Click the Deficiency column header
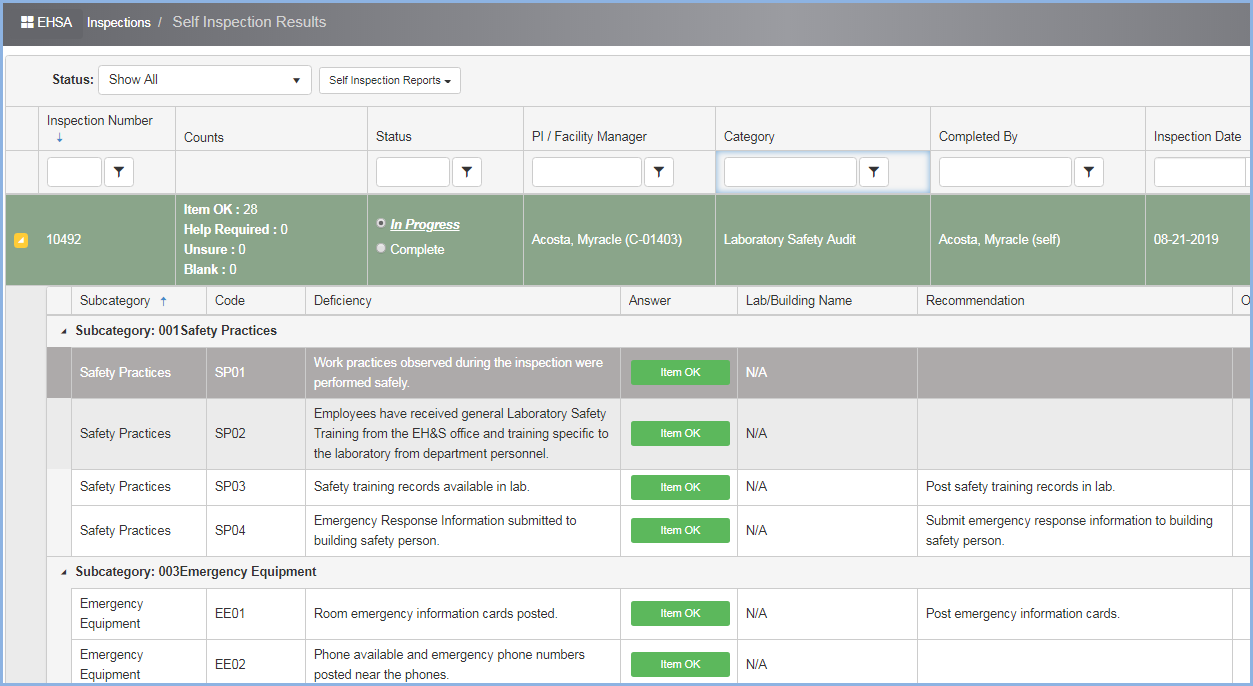 tap(343, 300)
